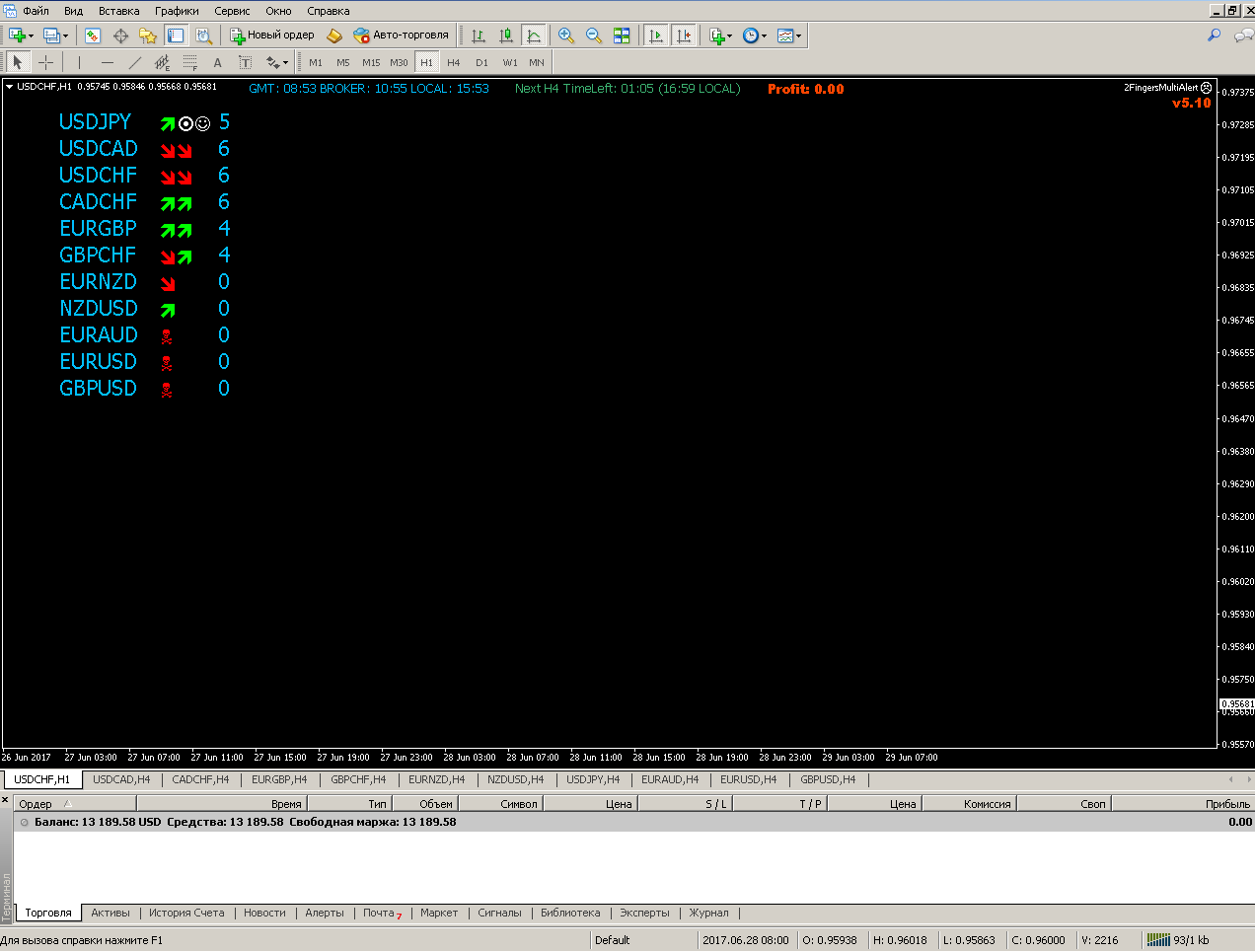
Task: Select the Cursor arrow tool
Action: 18,62
